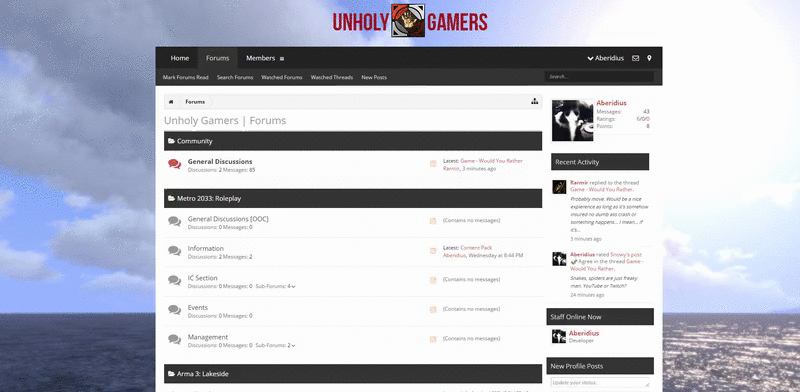Viewport: 800px width, 392px height.
Task: Select Watched Threads in sub-navigation
Action: (332, 78)
